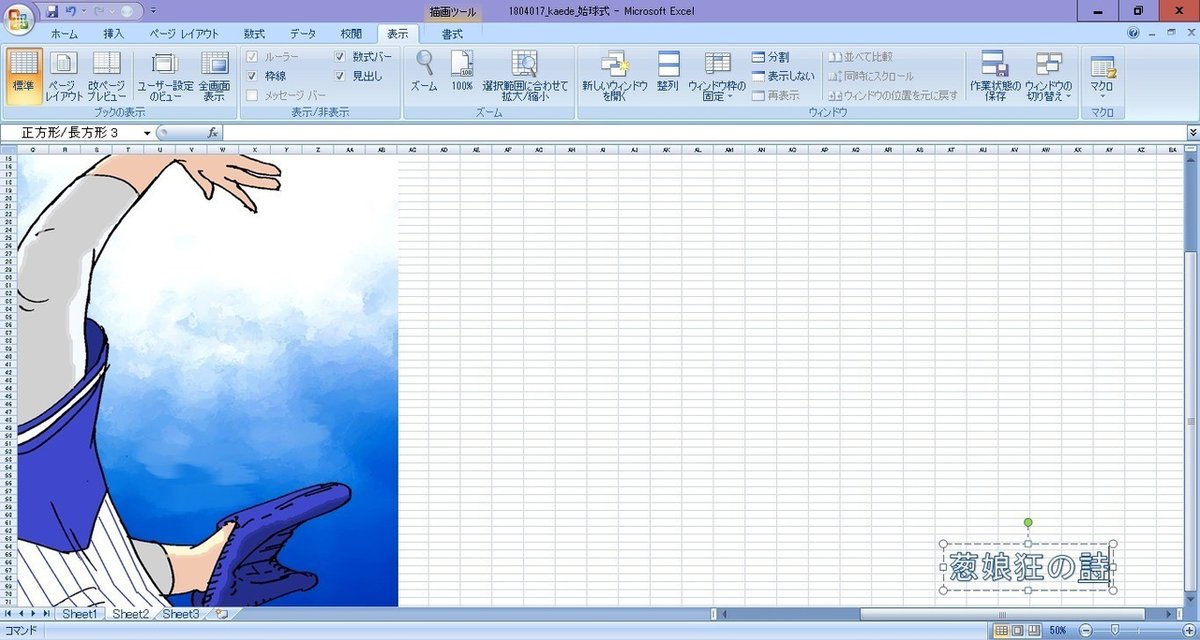
Task: Open Excel Help question mark icon
Action: [x=1133, y=33]
